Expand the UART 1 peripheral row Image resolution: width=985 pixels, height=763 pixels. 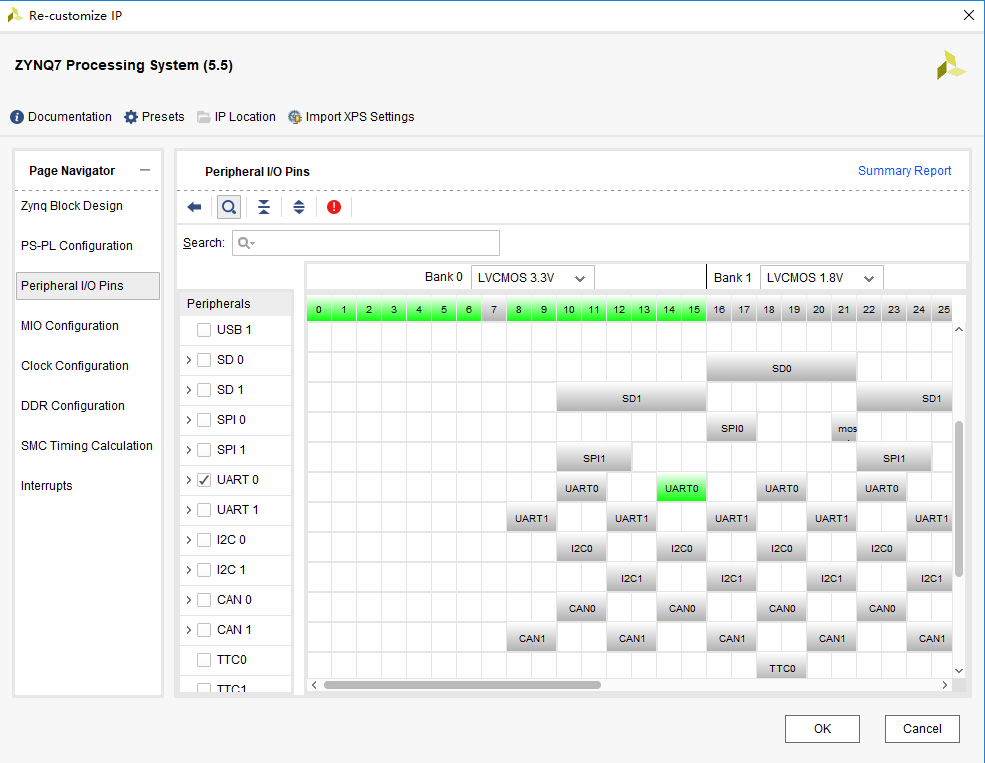(x=188, y=510)
